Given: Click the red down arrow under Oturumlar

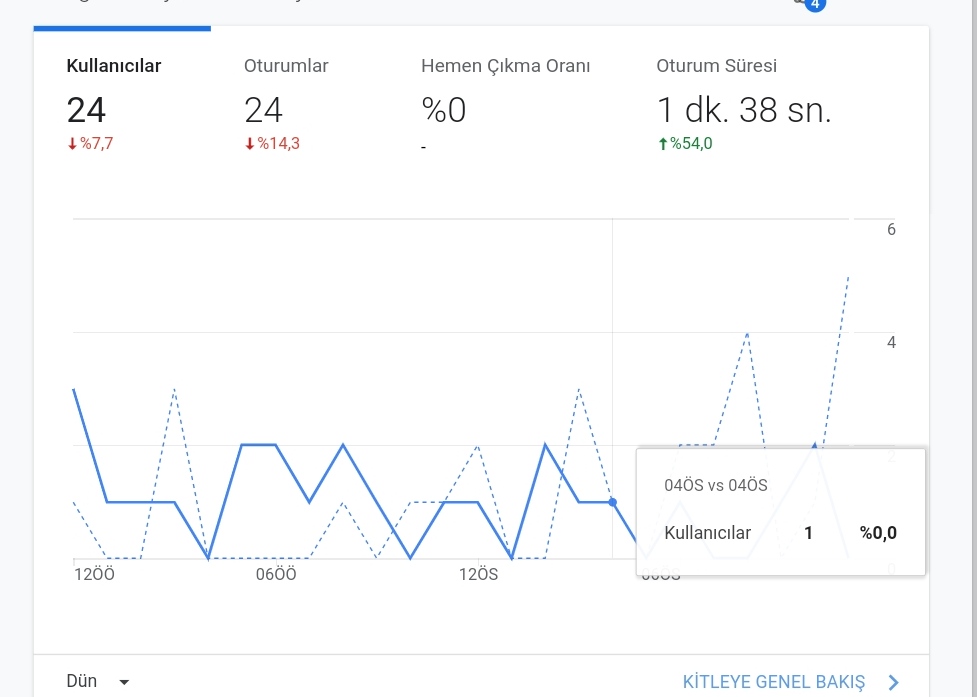Looking at the screenshot, I should [249, 144].
